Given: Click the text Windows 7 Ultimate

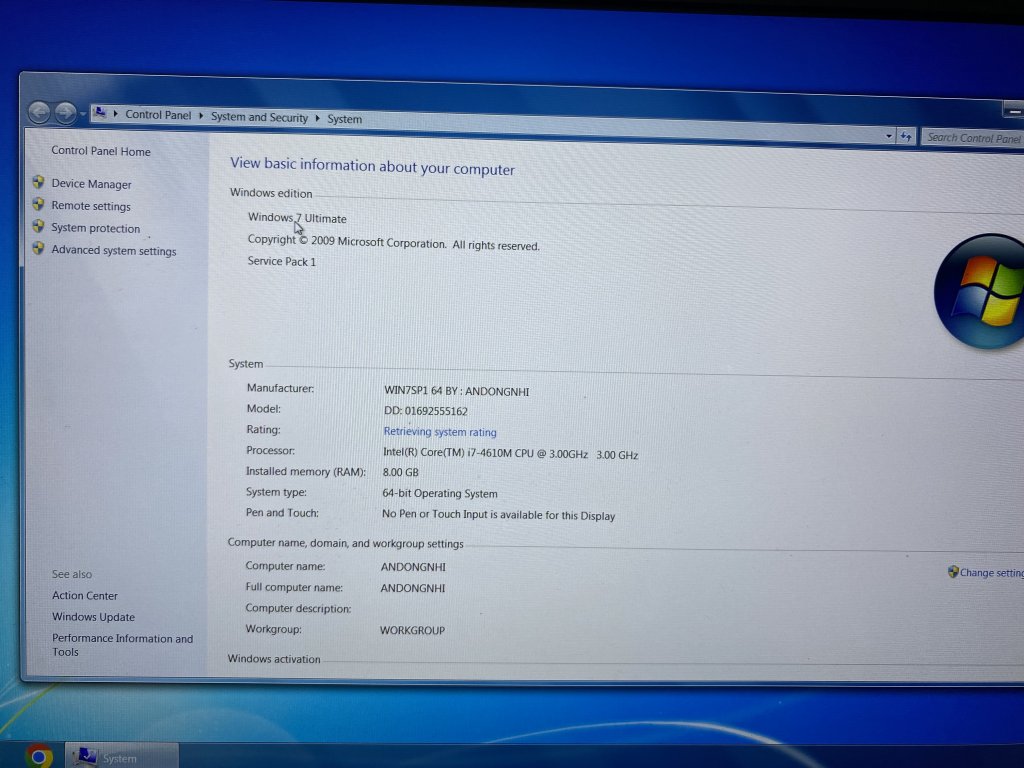Looking at the screenshot, I should [297, 217].
